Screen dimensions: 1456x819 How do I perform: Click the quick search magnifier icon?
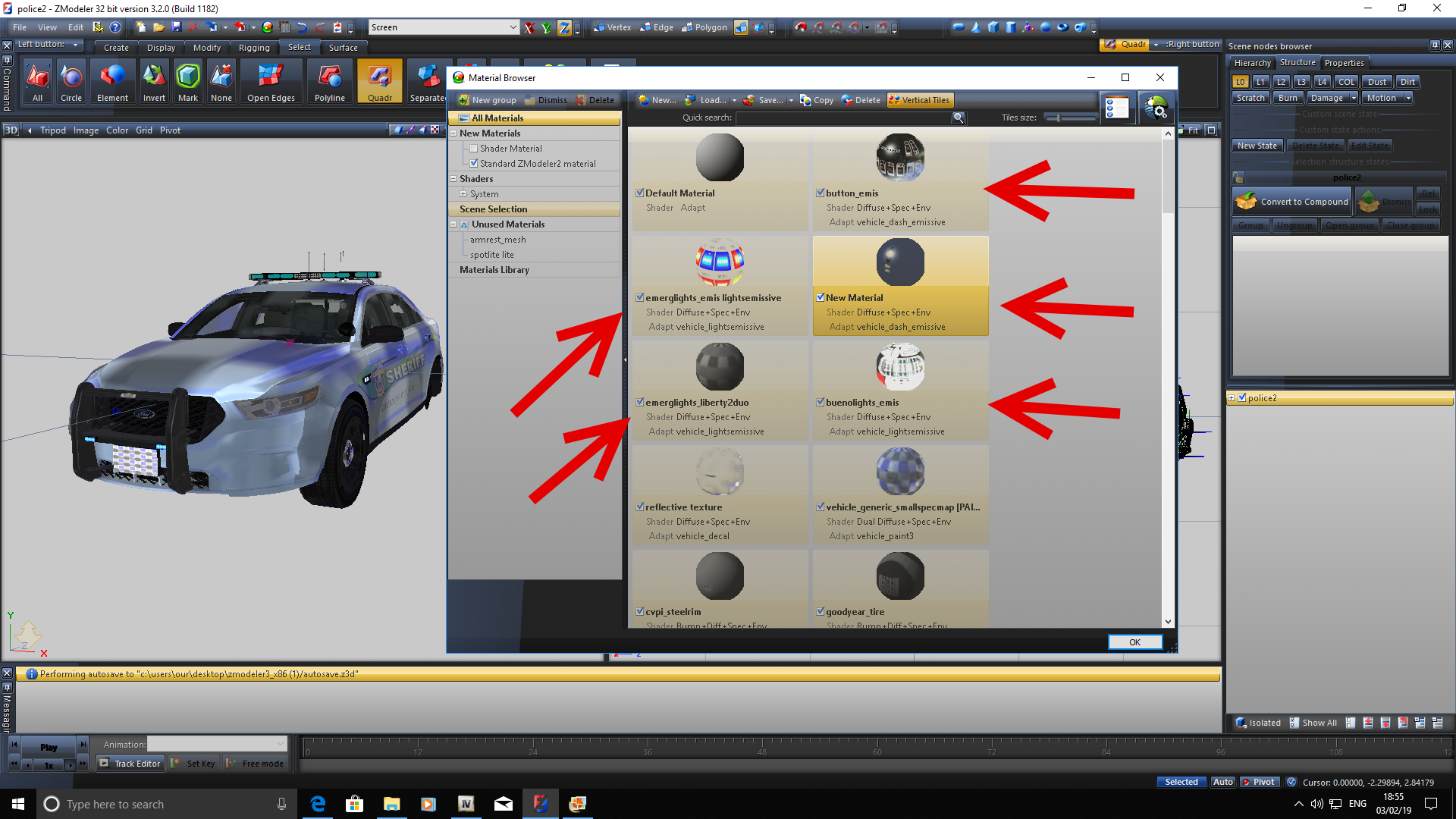click(959, 118)
